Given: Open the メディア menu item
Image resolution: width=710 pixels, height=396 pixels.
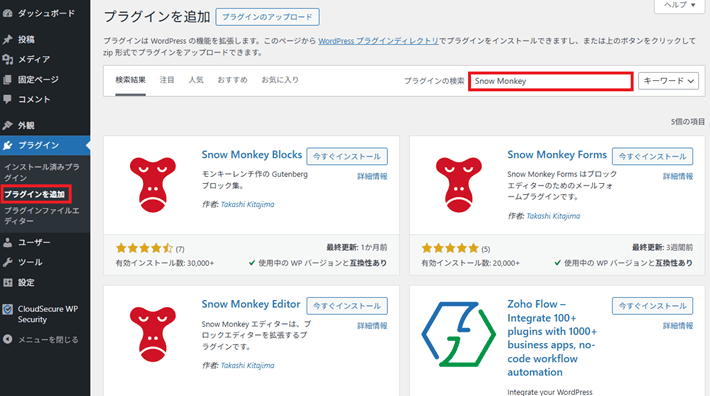Looking at the screenshot, I should coord(34,59).
